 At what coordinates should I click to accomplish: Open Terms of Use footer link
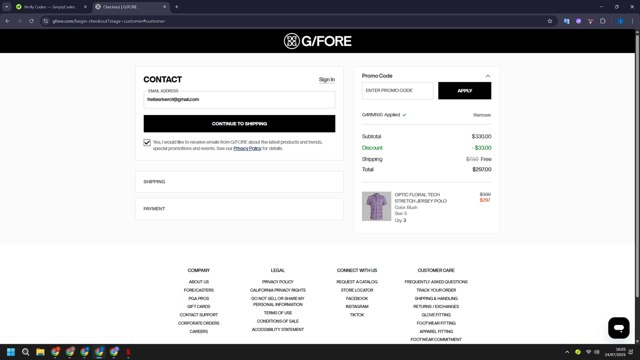coord(278,313)
